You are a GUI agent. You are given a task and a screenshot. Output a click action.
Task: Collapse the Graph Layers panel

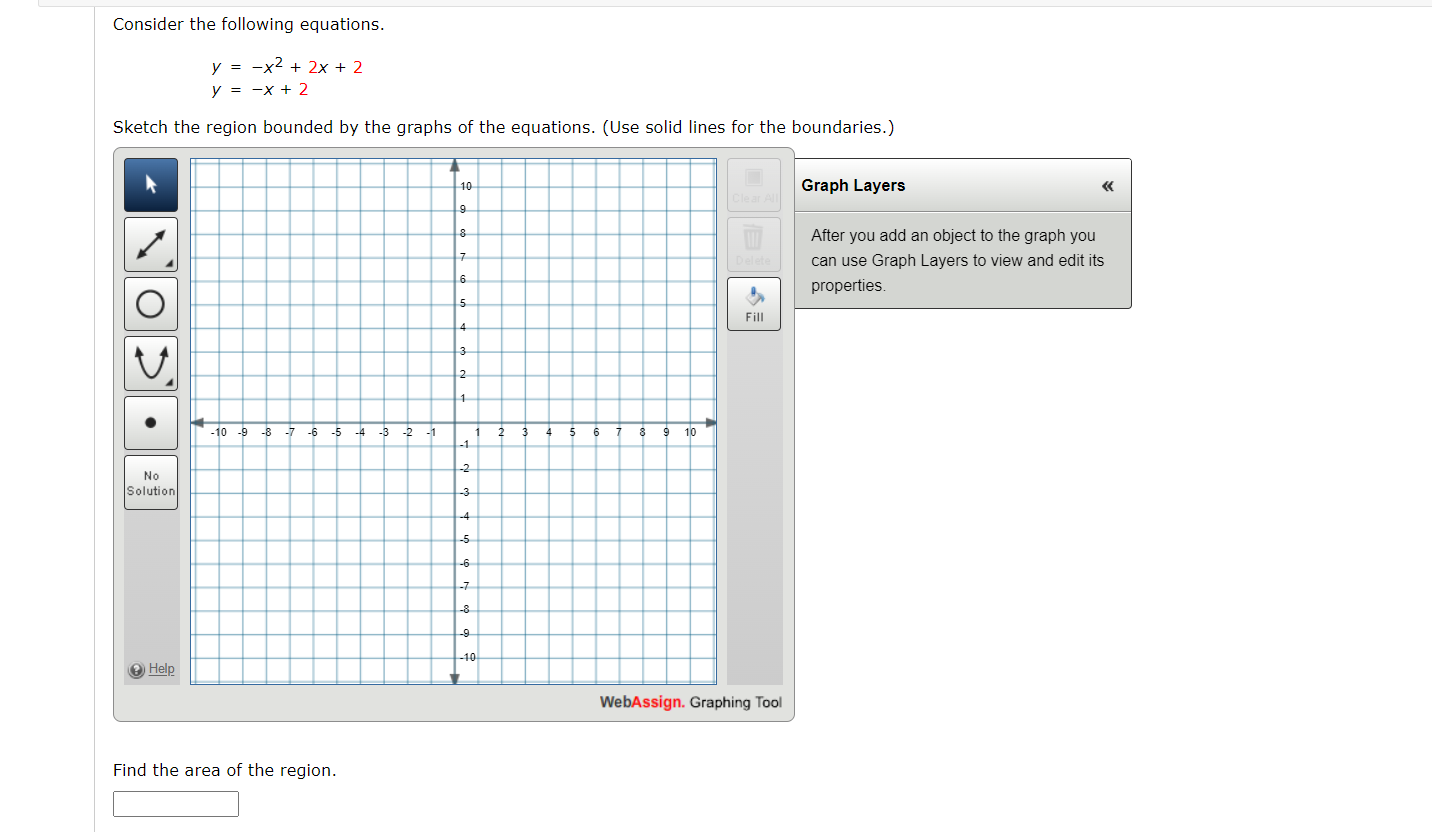coord(1107,185)
